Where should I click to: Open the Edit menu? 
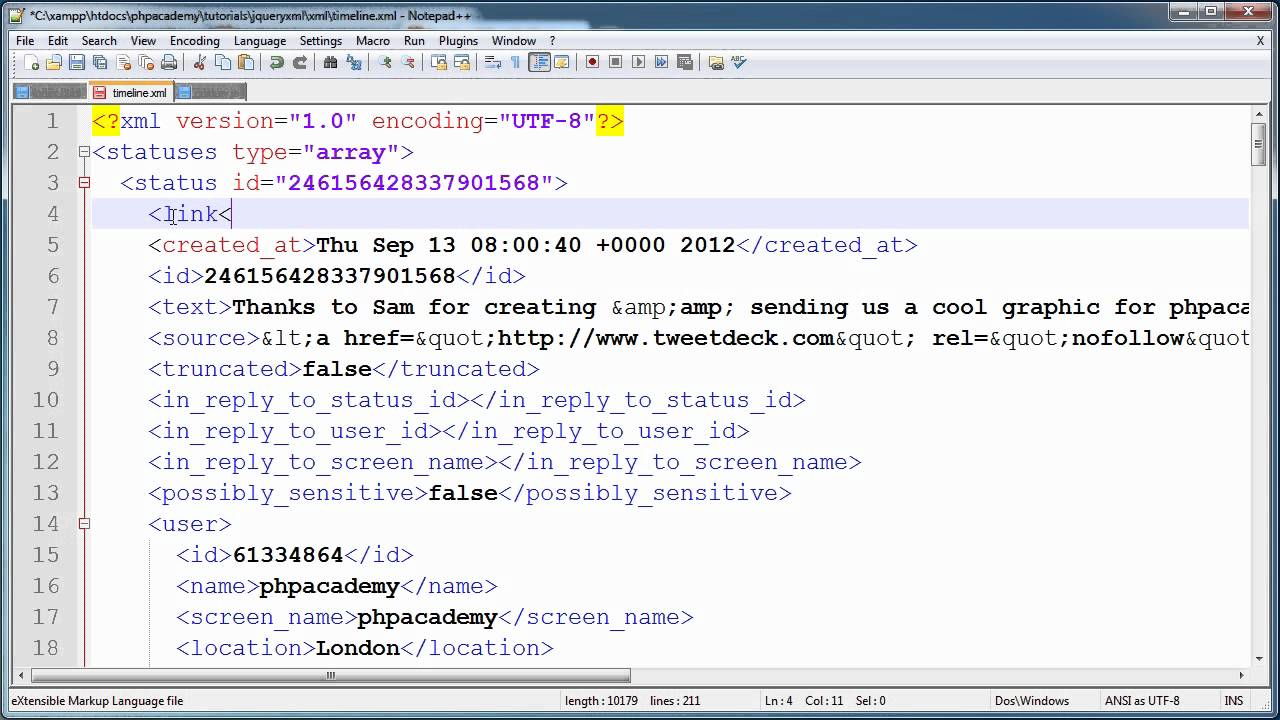[x=58, y=41]
